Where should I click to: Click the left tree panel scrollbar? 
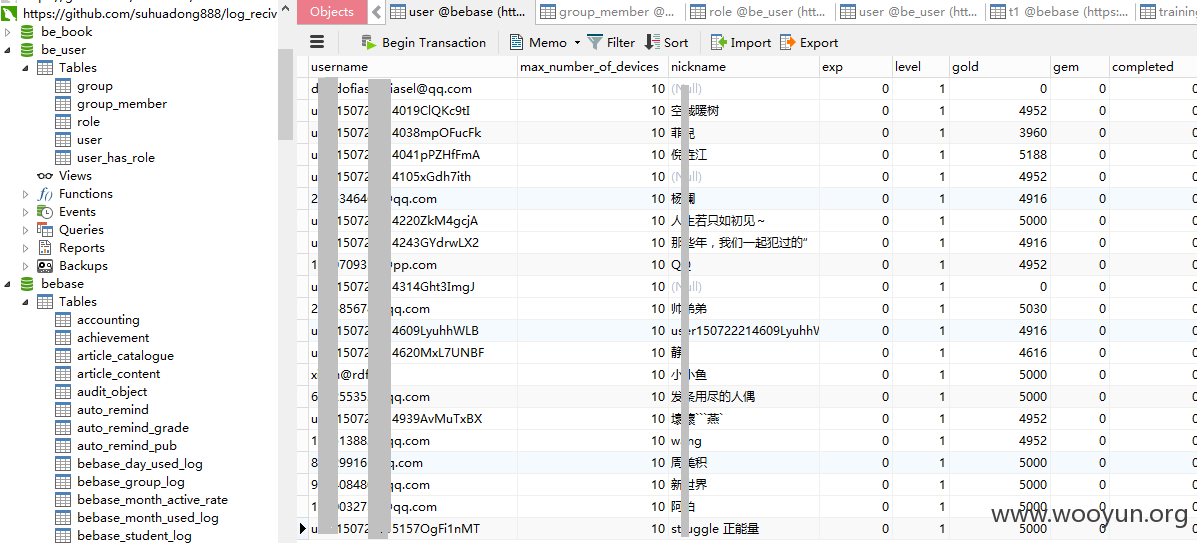coord(286,94)
